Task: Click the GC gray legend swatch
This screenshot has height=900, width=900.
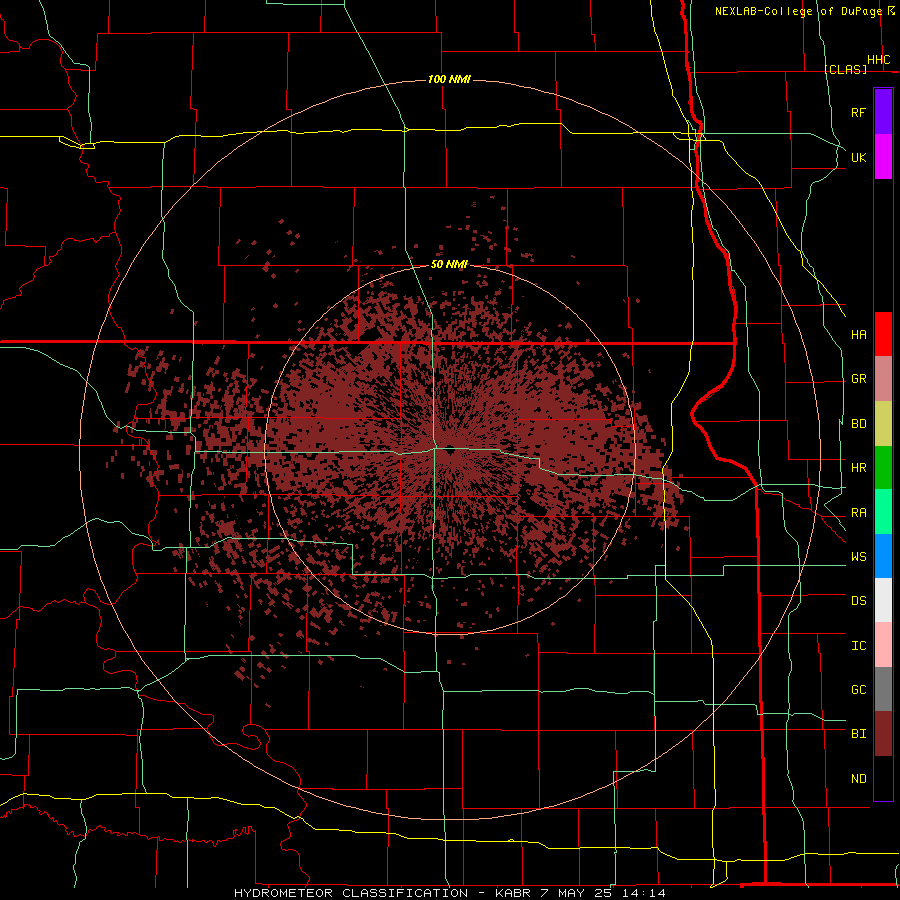Action: pyautogui.click(x=883, y=689)
